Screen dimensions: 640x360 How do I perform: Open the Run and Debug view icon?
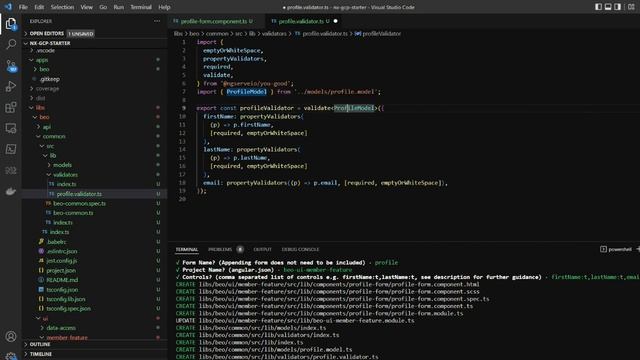click(x=11, y=87)
